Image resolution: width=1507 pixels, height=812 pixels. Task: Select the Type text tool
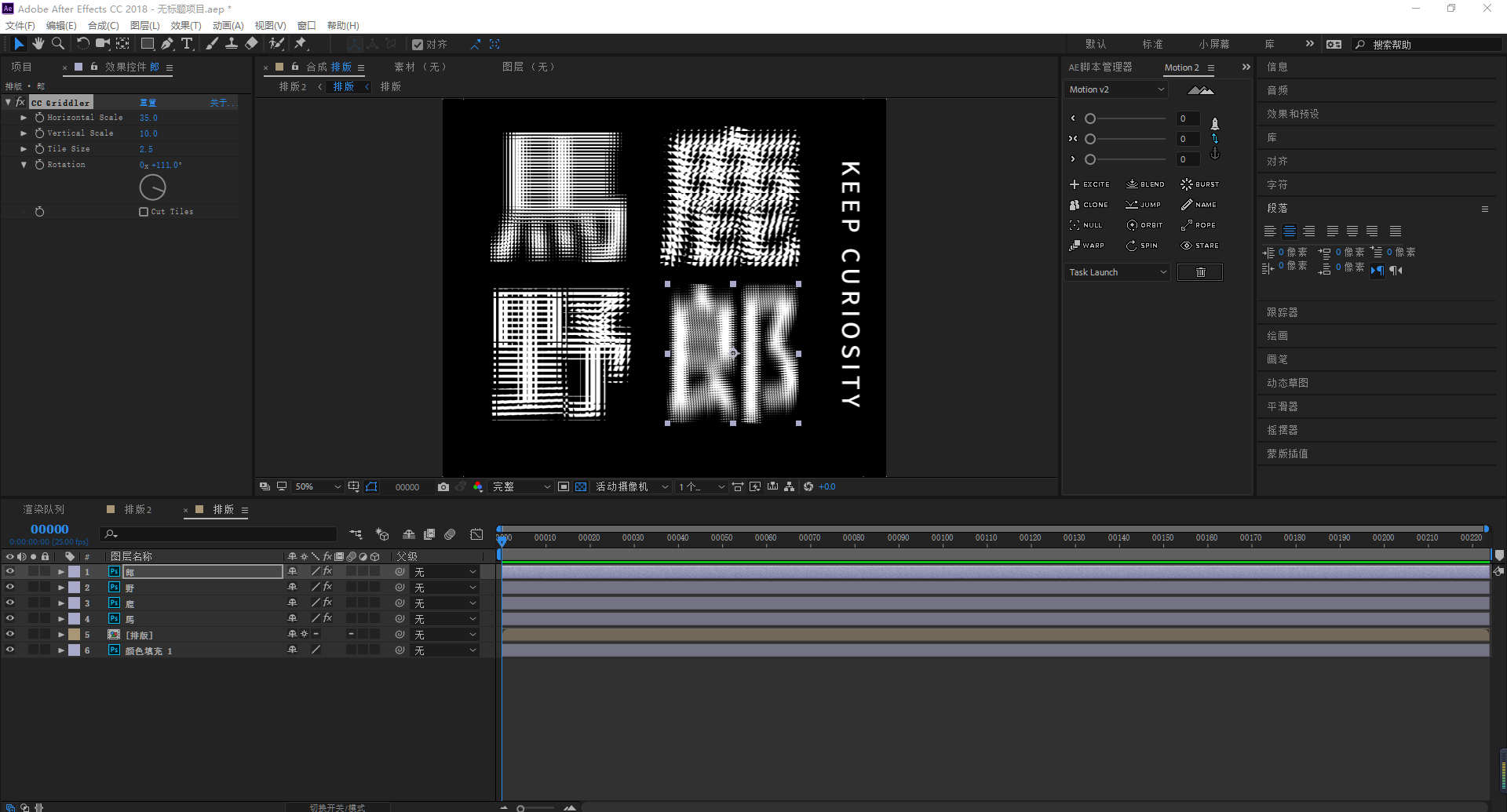pos(187,44)
